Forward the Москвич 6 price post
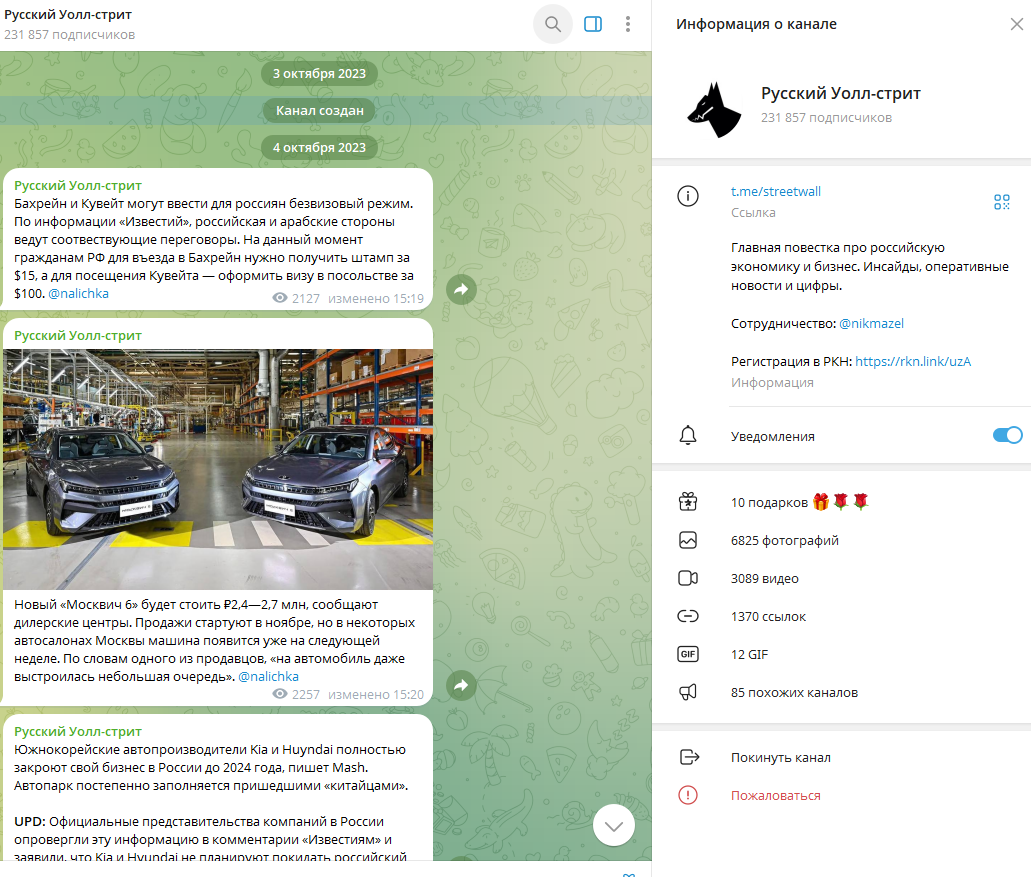Viewport: 1031px width, 877px height. [x=462, y=686]
